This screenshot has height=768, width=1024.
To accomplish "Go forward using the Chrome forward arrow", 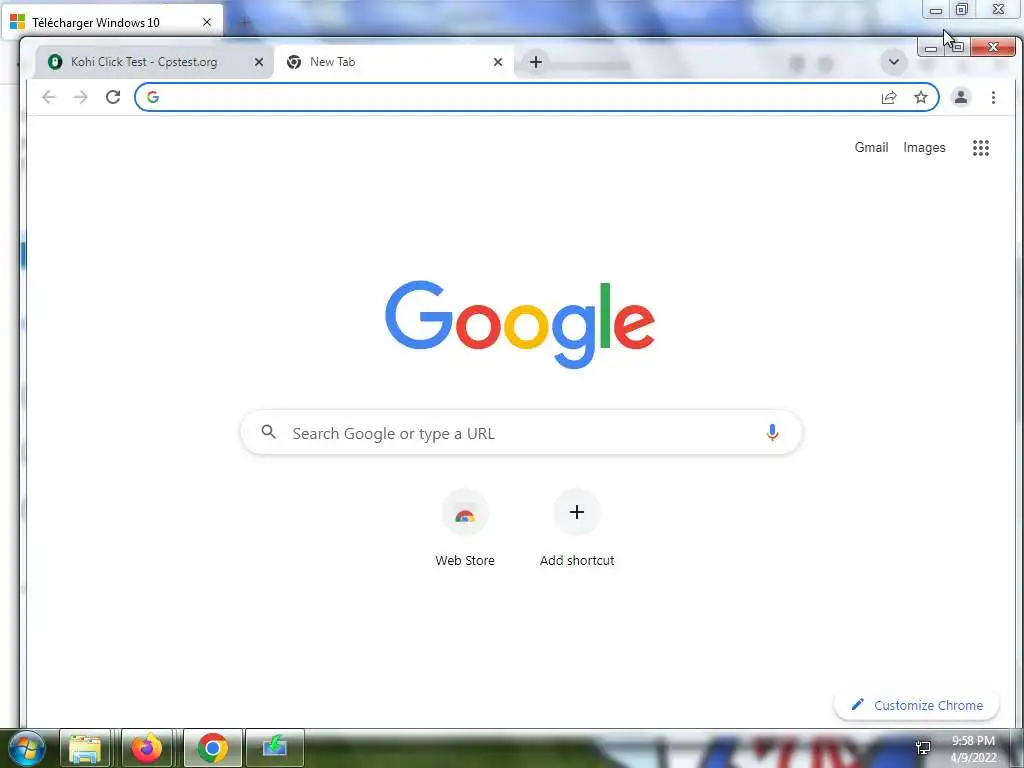I will coord(80,97).
